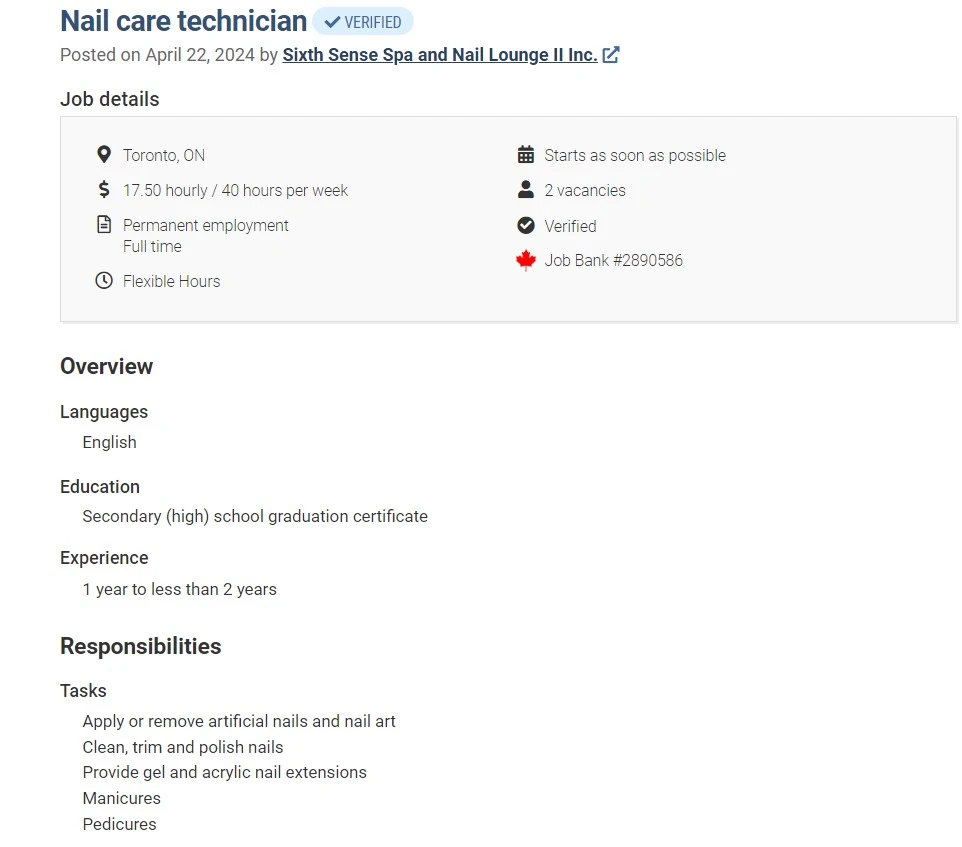962x847 pixels.
Task: Click Starts as soon as possible text
Action: pyautogui.click(x=635, y=156)
